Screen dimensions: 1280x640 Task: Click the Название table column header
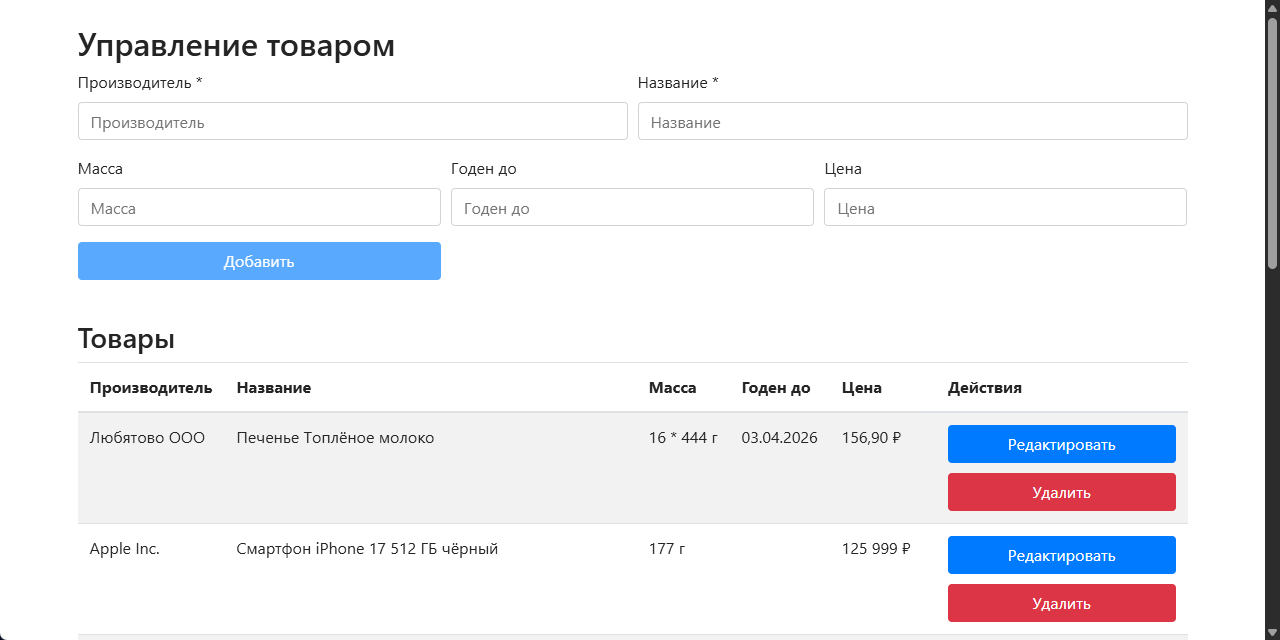point(274,388)
